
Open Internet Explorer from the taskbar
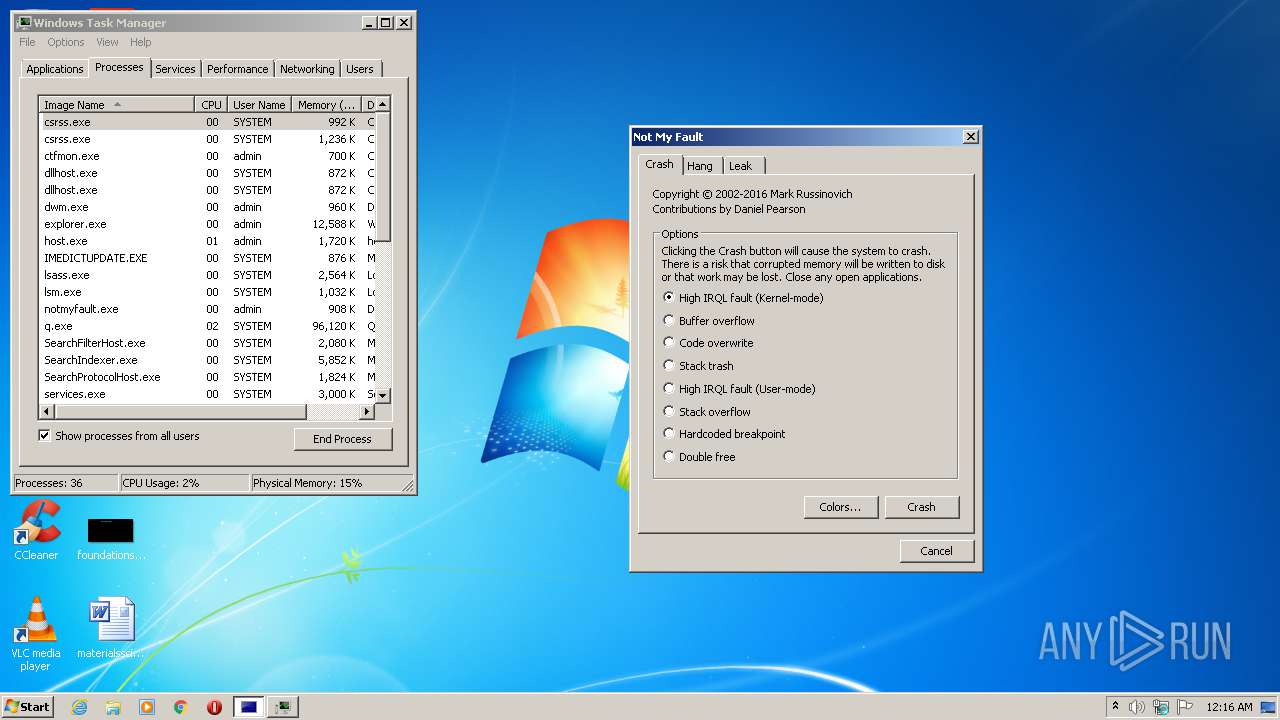click(x=80, y=707)
